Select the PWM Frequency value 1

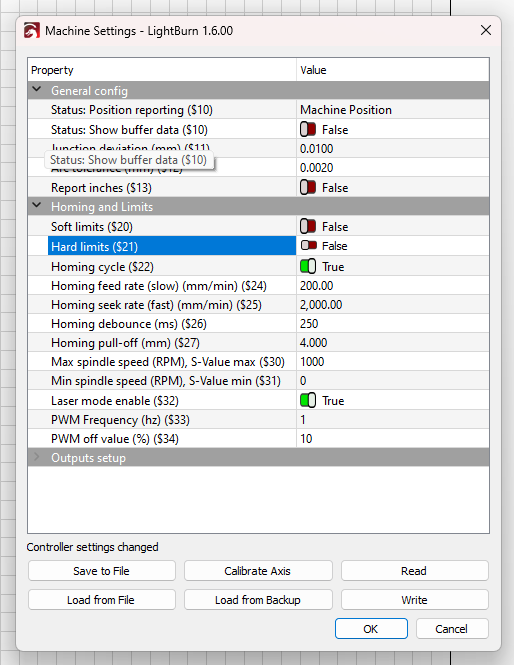point(393,419)
